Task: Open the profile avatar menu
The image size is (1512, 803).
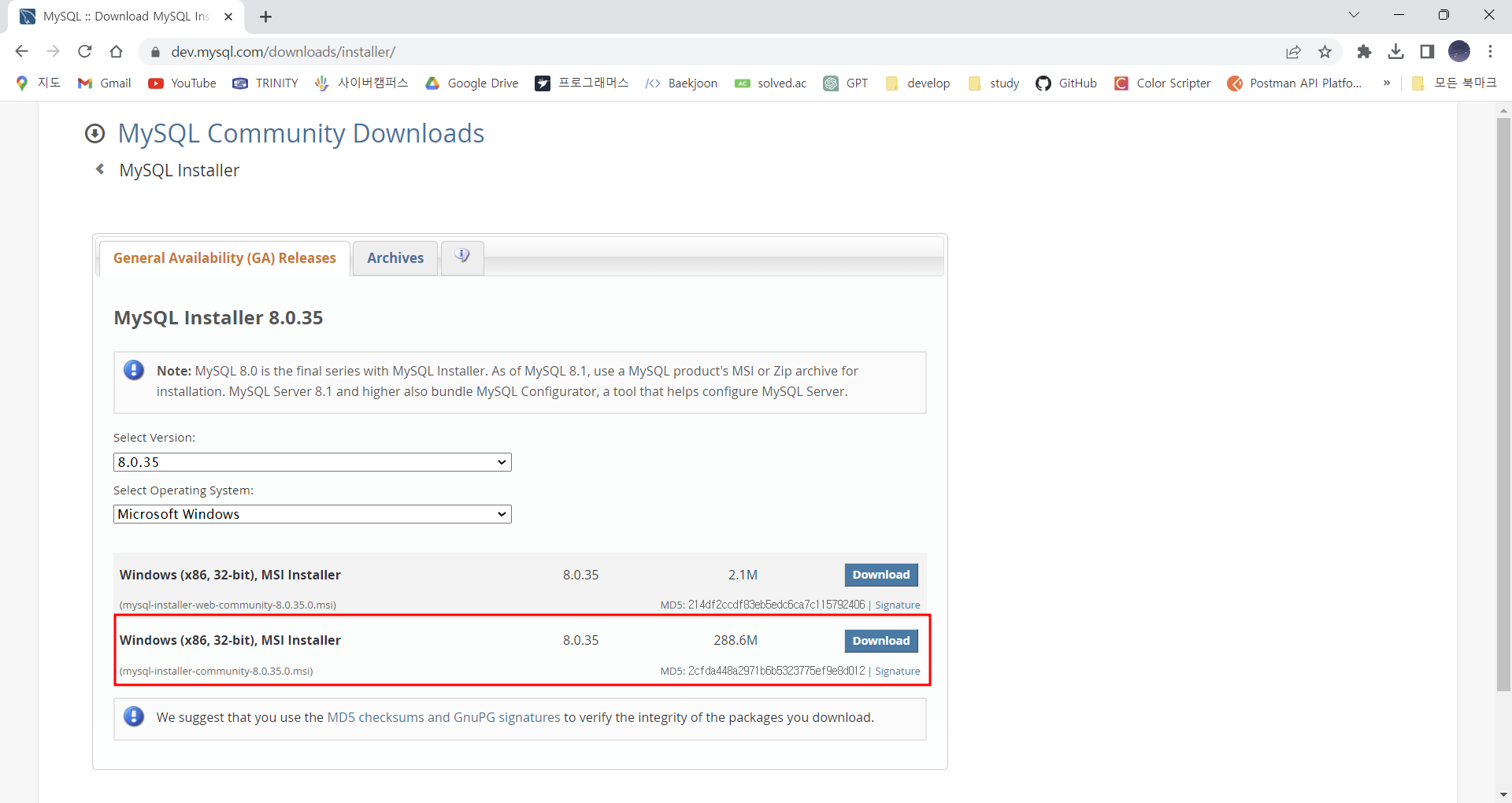Action: 1459,51
